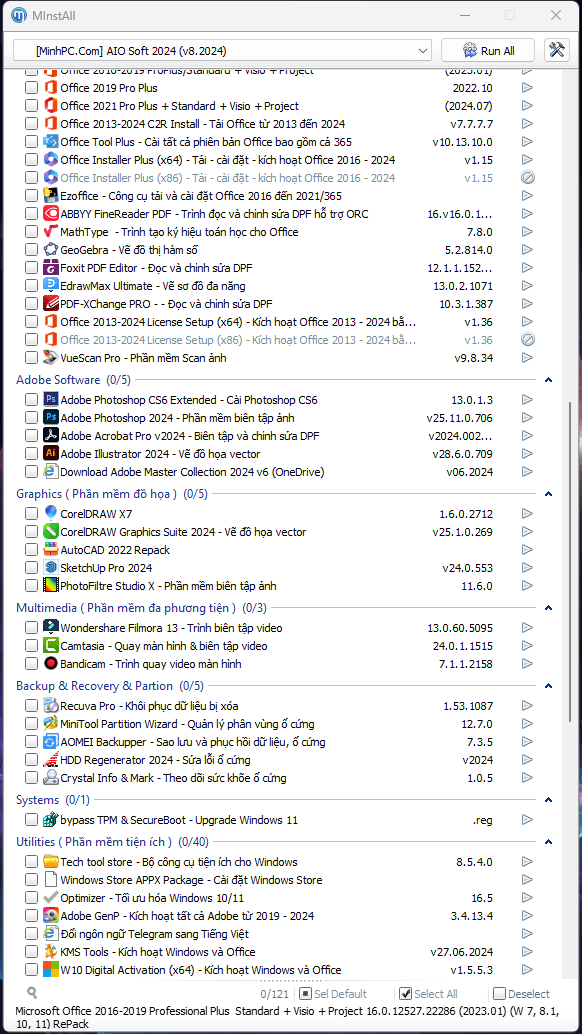582x1034 pixels.
Task: Click the CorelDRAW X7 balloon icon
Action: pyautogui.click(x=50, y=514)
